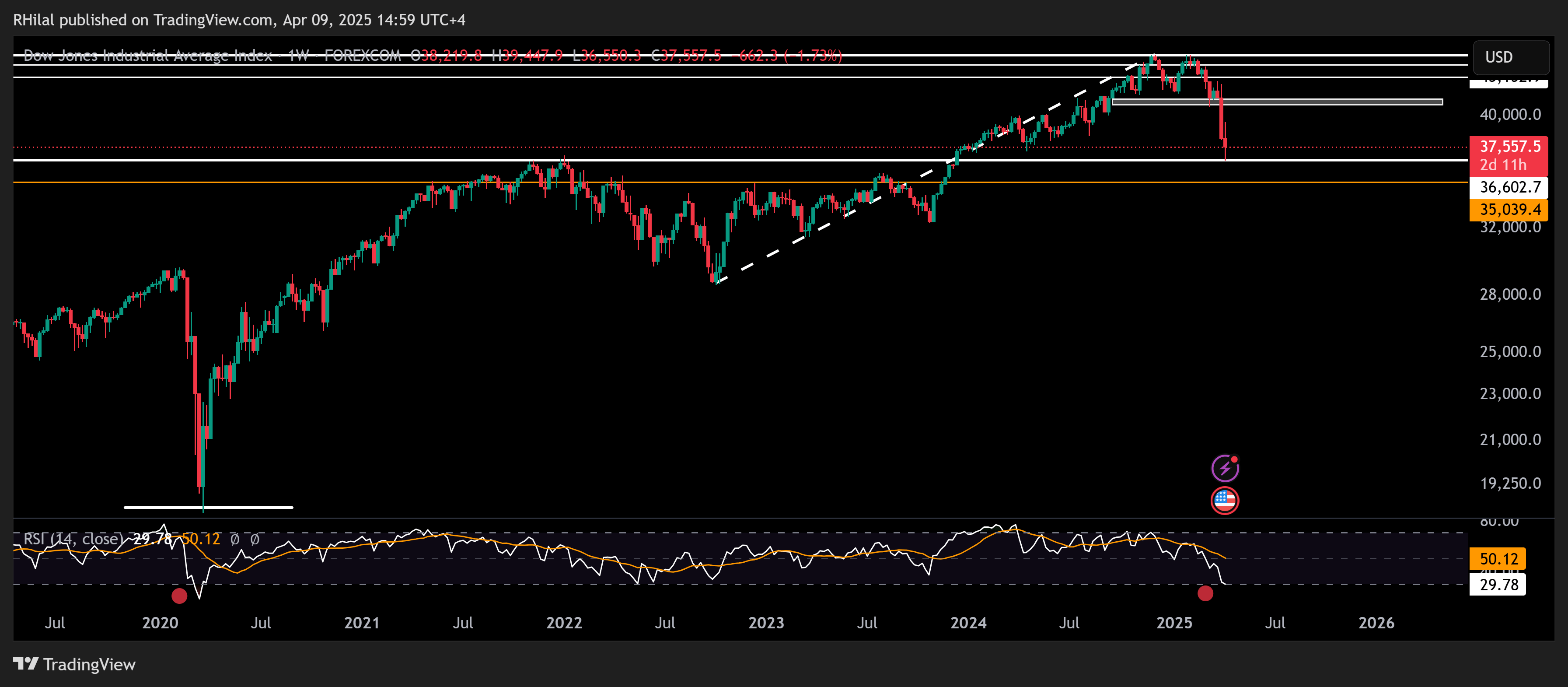Click the white 29.78 RSI axis label
1568x687 pixels.
point(1498,585)
